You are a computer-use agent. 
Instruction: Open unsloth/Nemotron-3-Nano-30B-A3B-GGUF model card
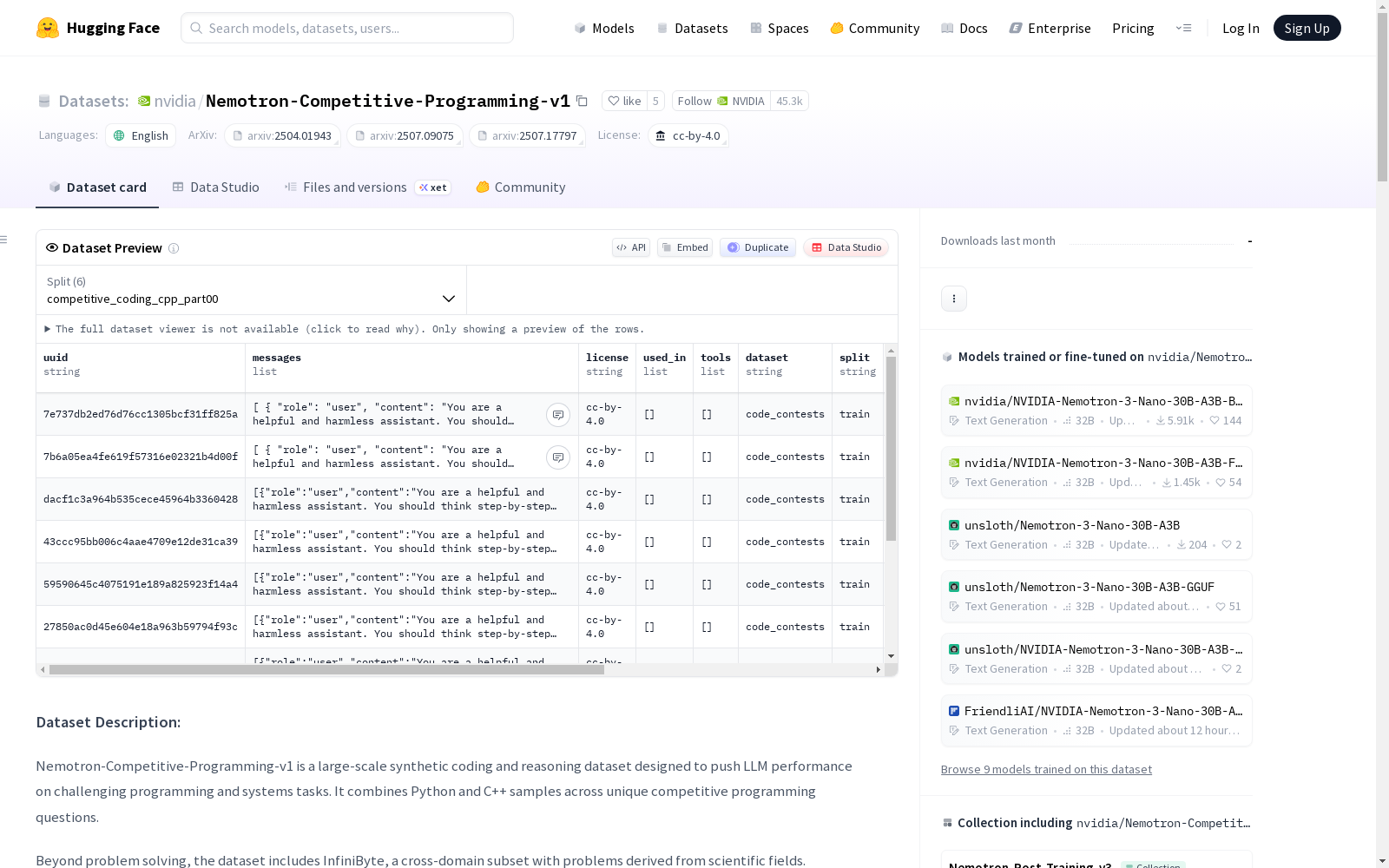coord(1096,596)
